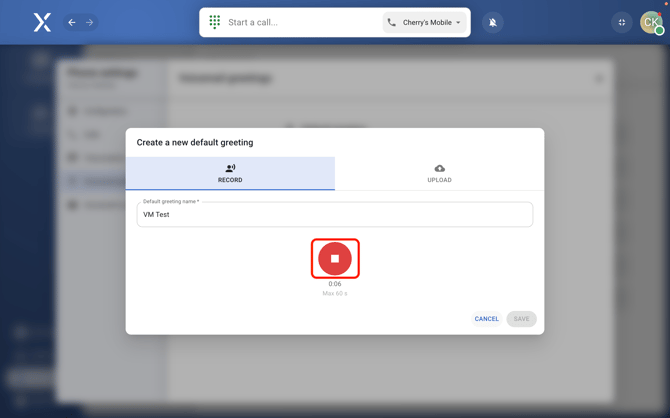This screenshot has width=670, height=418.
Task: Cancel the new greeting dialog
Action: point(487,319)
